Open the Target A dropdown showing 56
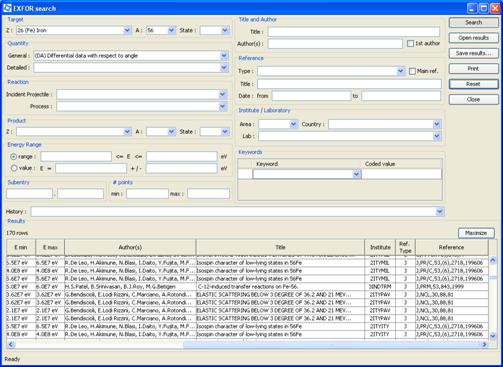The height and width of the screenshot is (367, 503). point(171,30)
